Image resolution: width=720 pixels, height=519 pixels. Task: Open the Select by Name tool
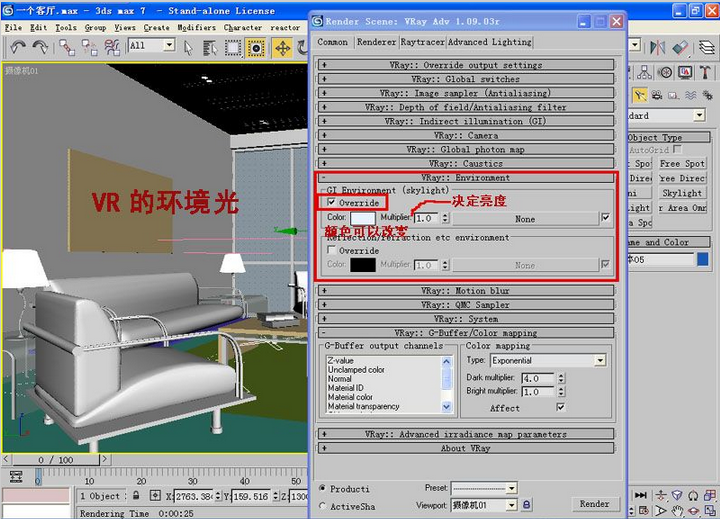click(x=210, y=48)
